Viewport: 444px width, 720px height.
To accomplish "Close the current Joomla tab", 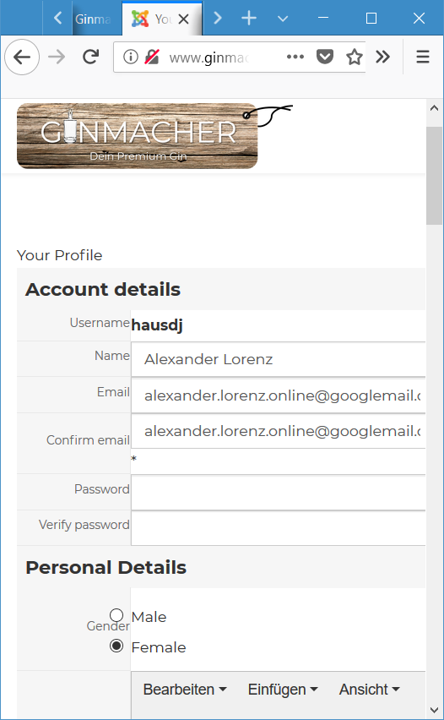I will (183, 19).
